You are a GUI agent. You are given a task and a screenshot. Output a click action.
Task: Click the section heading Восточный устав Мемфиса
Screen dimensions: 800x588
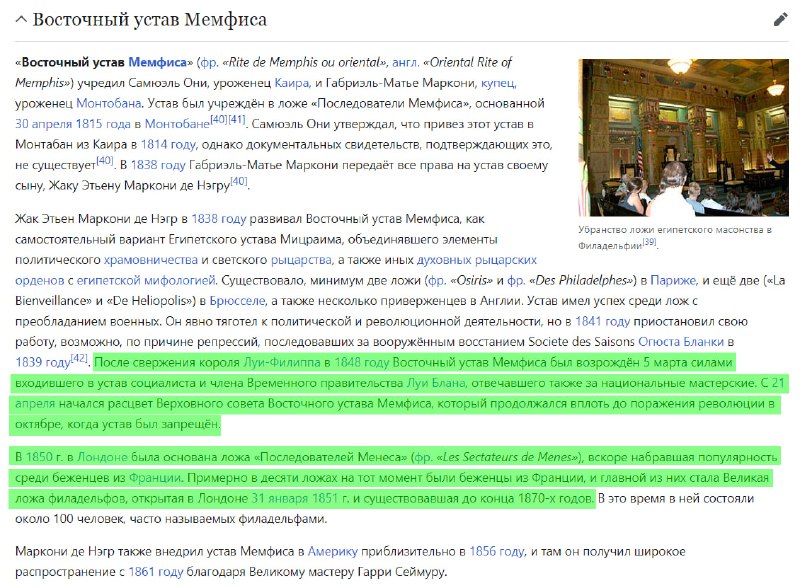[149, 20]
